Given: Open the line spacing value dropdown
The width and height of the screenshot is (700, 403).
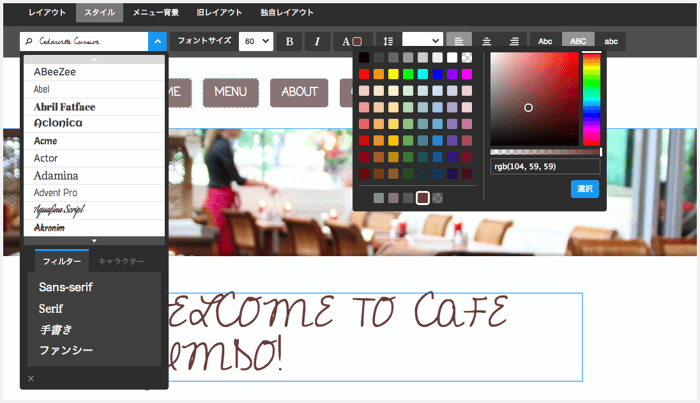Looking at the screenshot, I should 422,41.
